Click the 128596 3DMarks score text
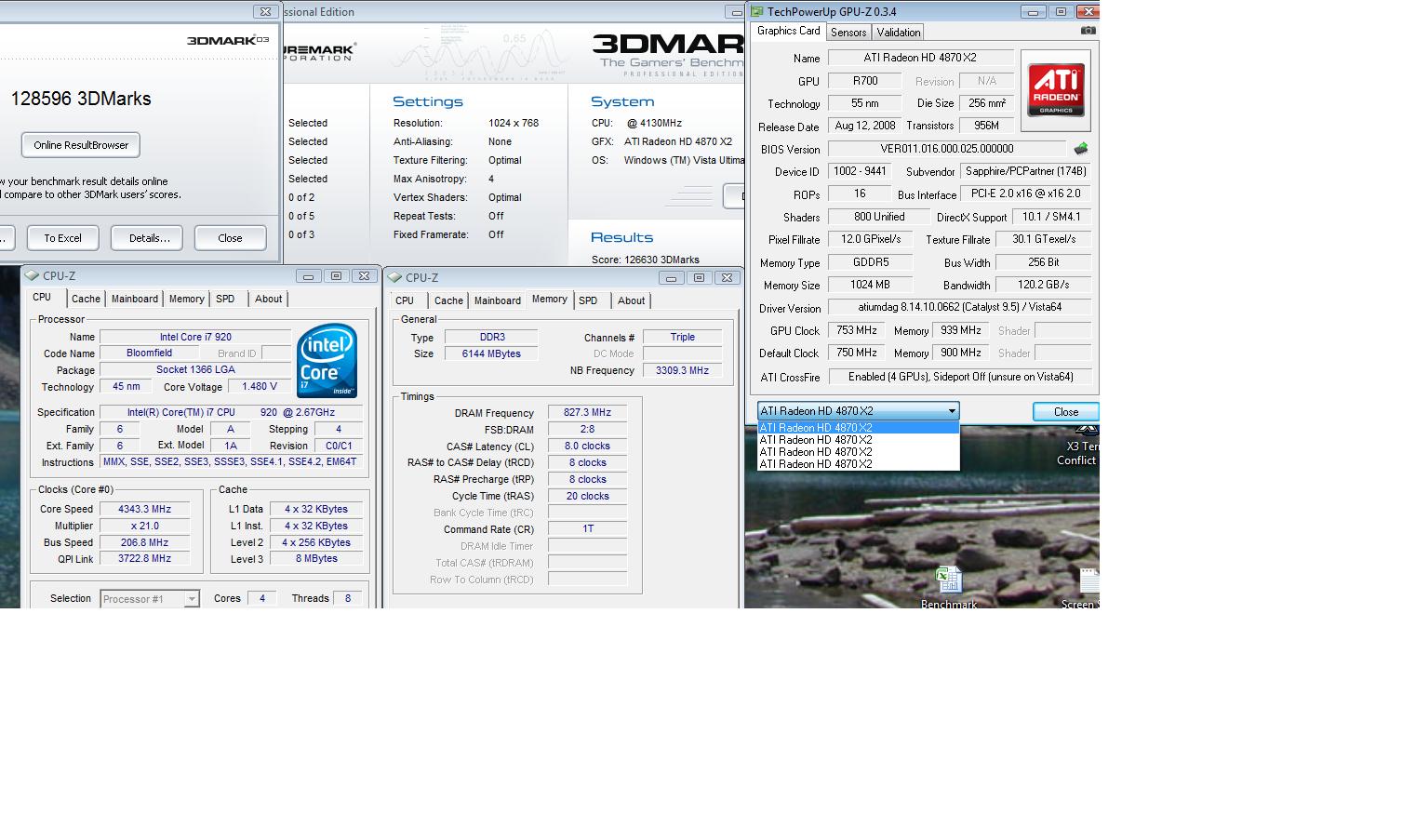 coord(81,99)
